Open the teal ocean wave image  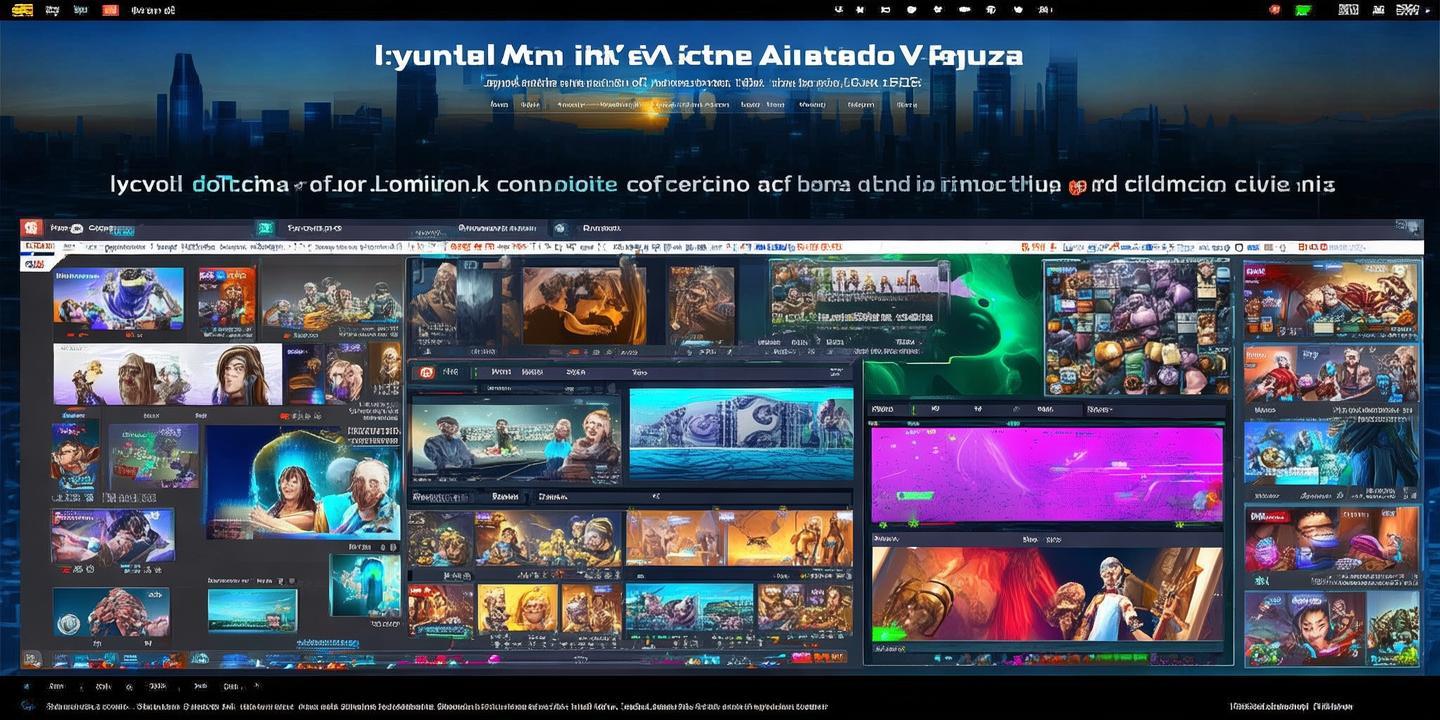pos(741,433)
